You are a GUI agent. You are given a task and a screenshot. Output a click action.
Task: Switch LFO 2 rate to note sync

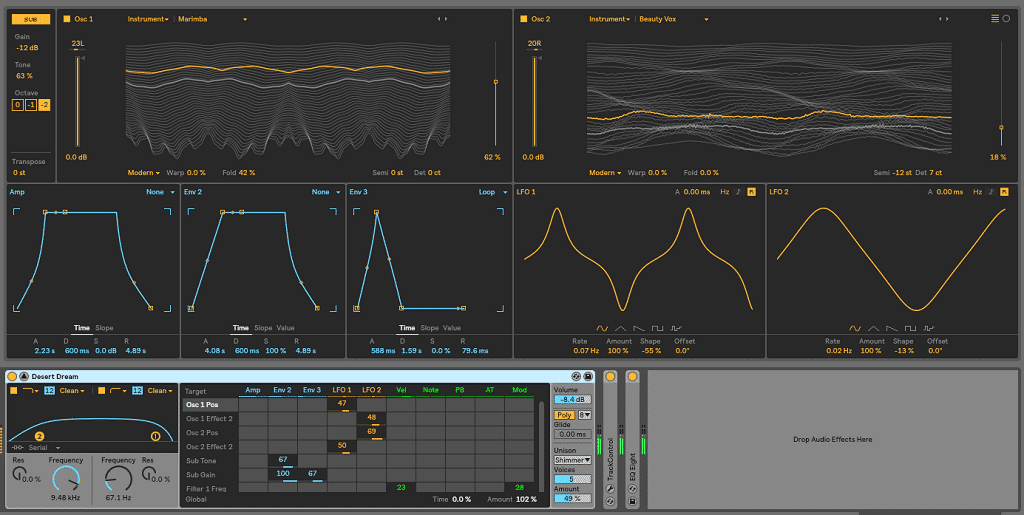(991, 192)
